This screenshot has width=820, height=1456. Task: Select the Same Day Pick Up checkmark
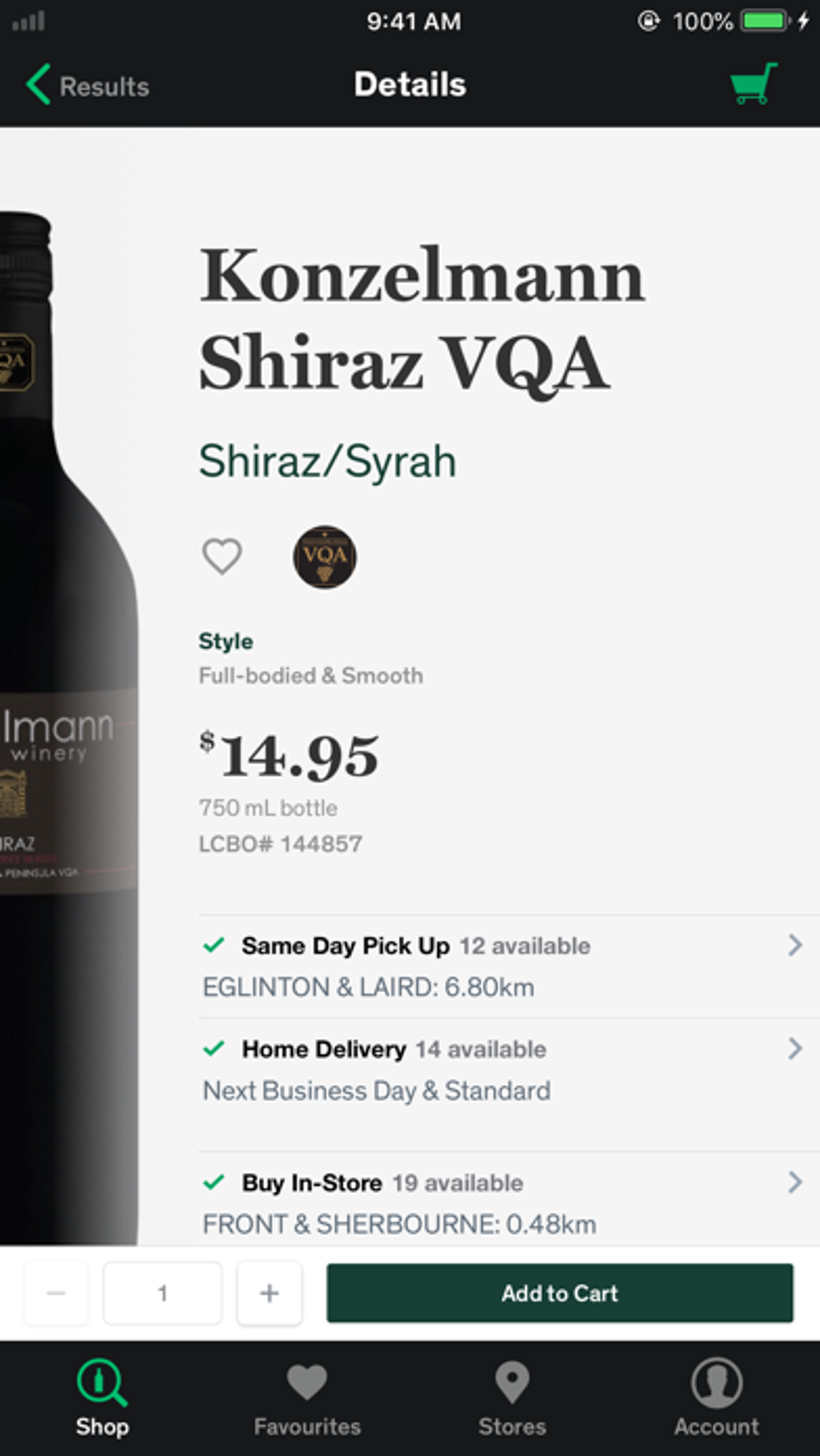pyautogui.click(x=214, y=945)
